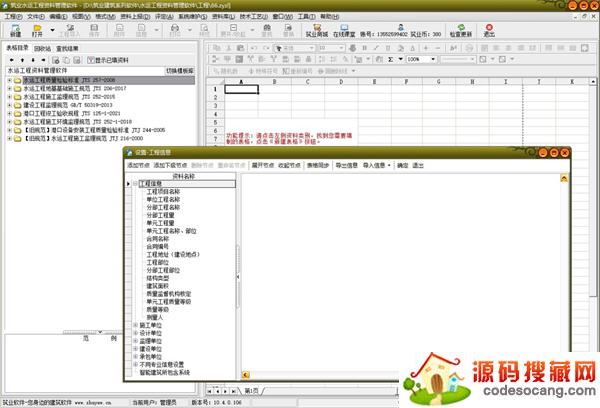Viewport: 600px width, 408px height.
Task: Click the 切换模板库 button
Action: click(x=180, y=71)
